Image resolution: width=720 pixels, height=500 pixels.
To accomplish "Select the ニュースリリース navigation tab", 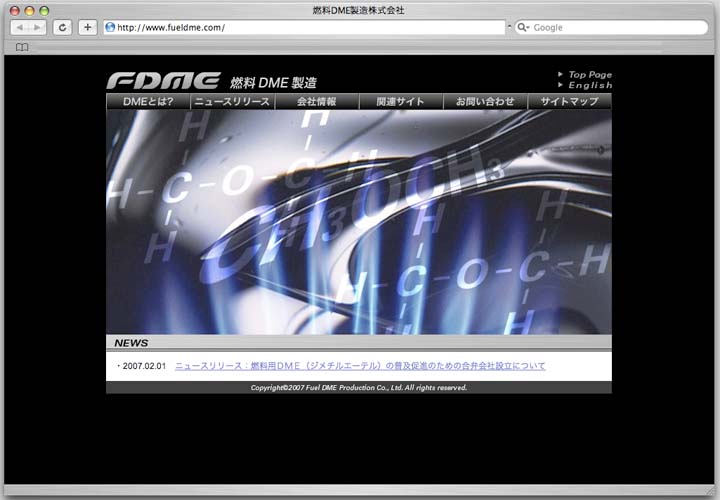I will pyautogui.click(x=232, y=102).
